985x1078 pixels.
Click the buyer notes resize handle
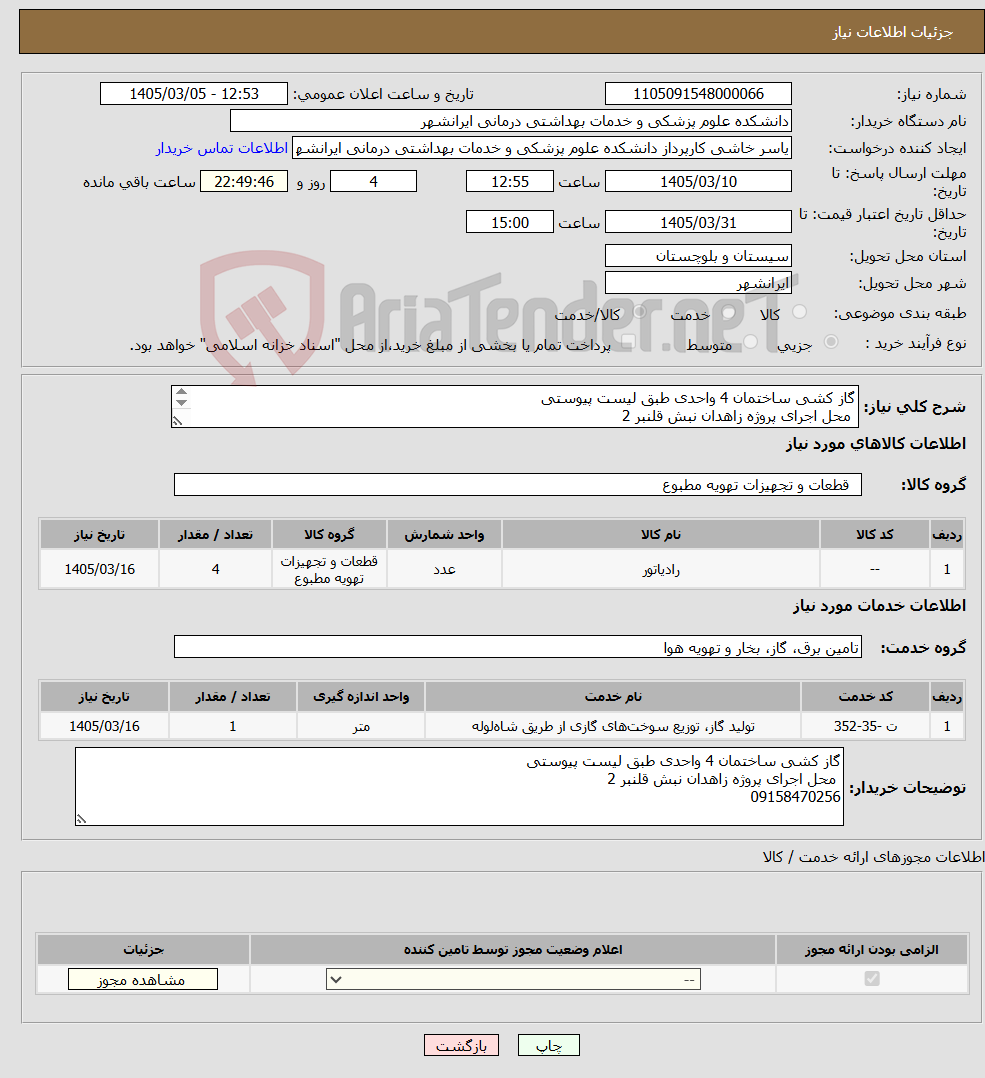[x=81, y=818]
